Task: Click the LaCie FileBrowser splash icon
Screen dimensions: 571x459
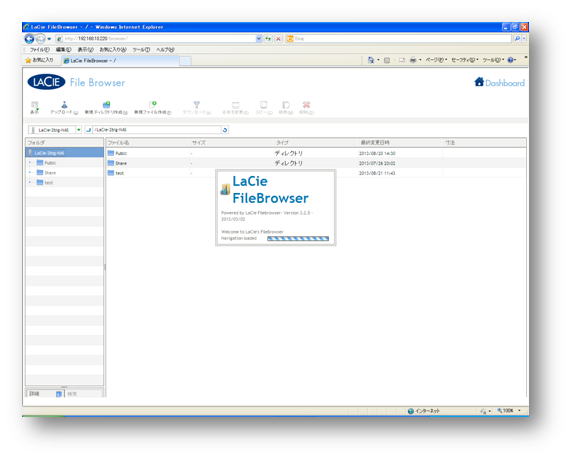Action: 225,189
